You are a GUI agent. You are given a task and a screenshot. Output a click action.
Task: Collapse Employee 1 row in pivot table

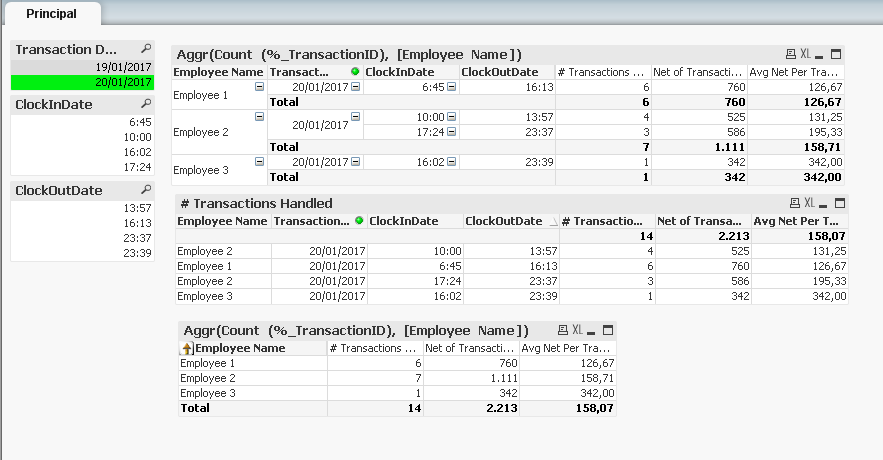(x=259, y=87)
